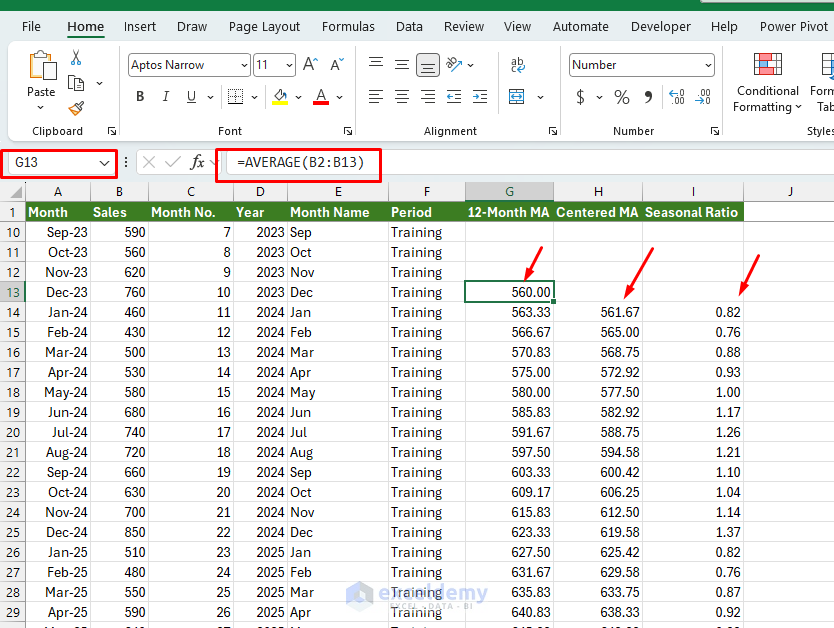Apply Percent Style
Screen dimensions: 834x628
point(622,97)
